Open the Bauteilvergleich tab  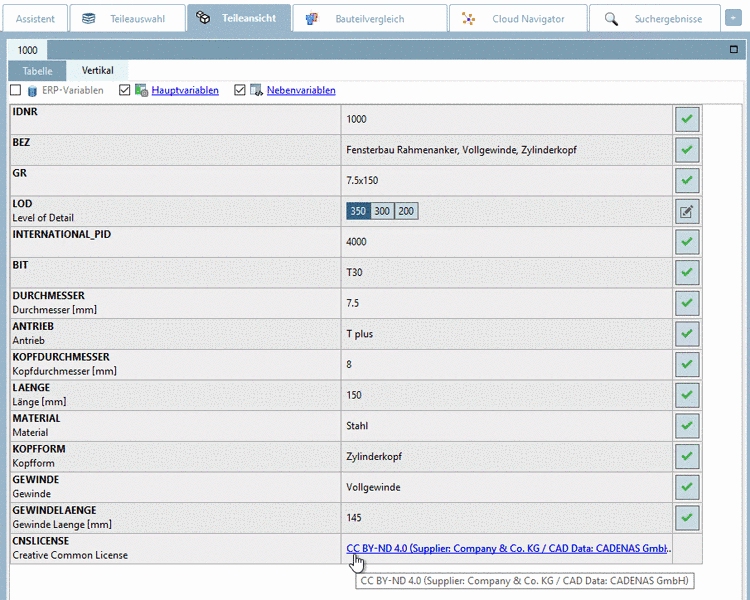pos(370,19)
